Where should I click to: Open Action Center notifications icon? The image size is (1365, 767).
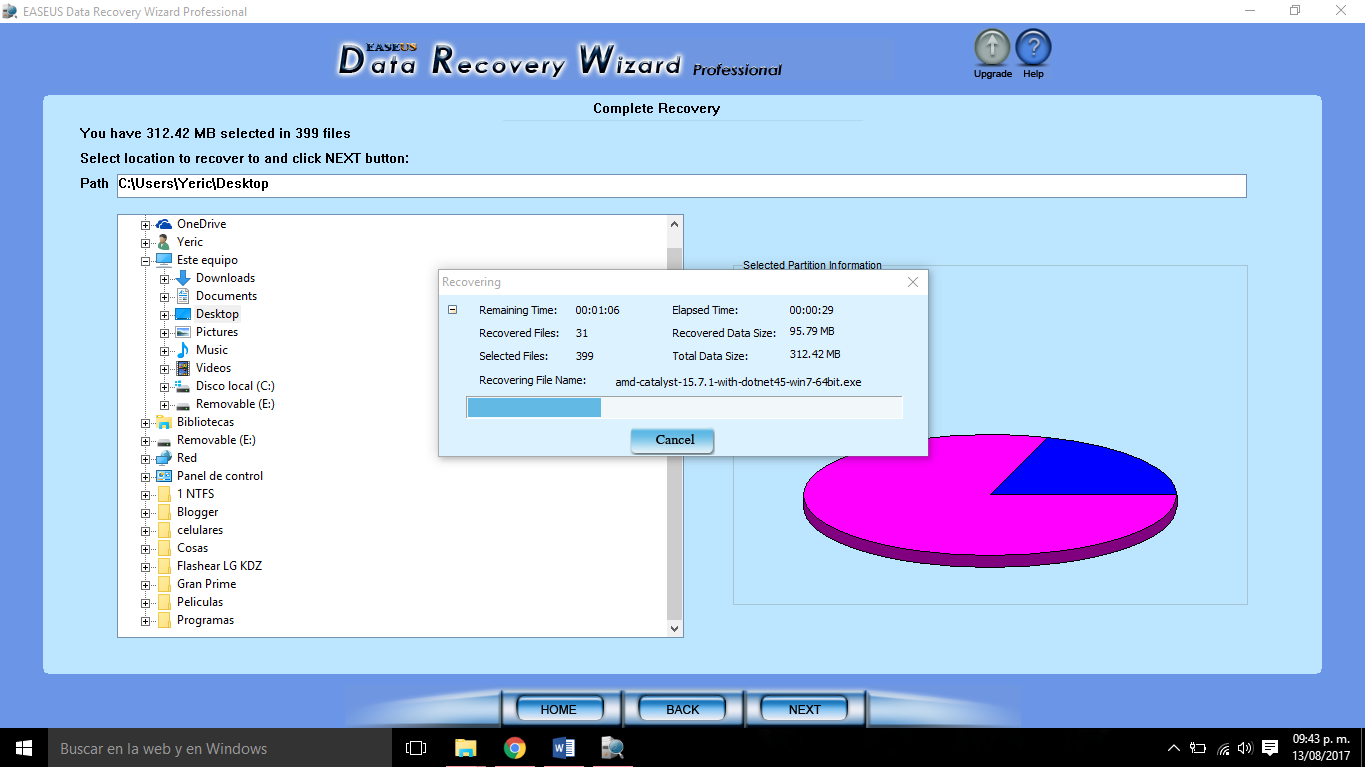click(1270, 748)
